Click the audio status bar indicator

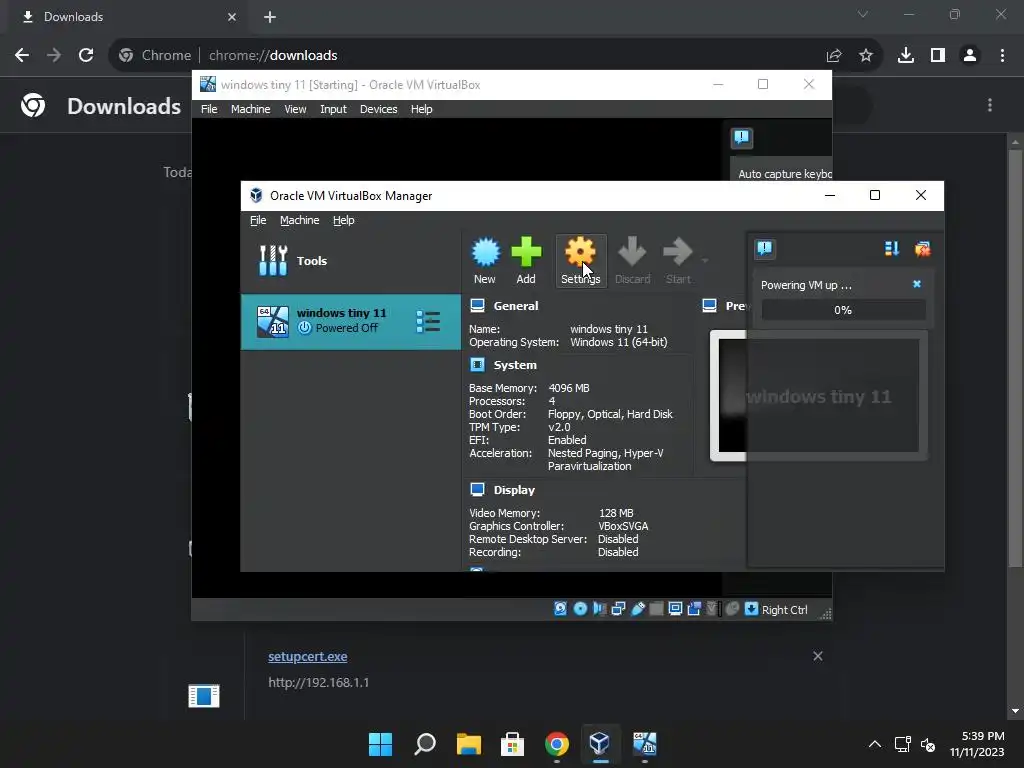600,609
